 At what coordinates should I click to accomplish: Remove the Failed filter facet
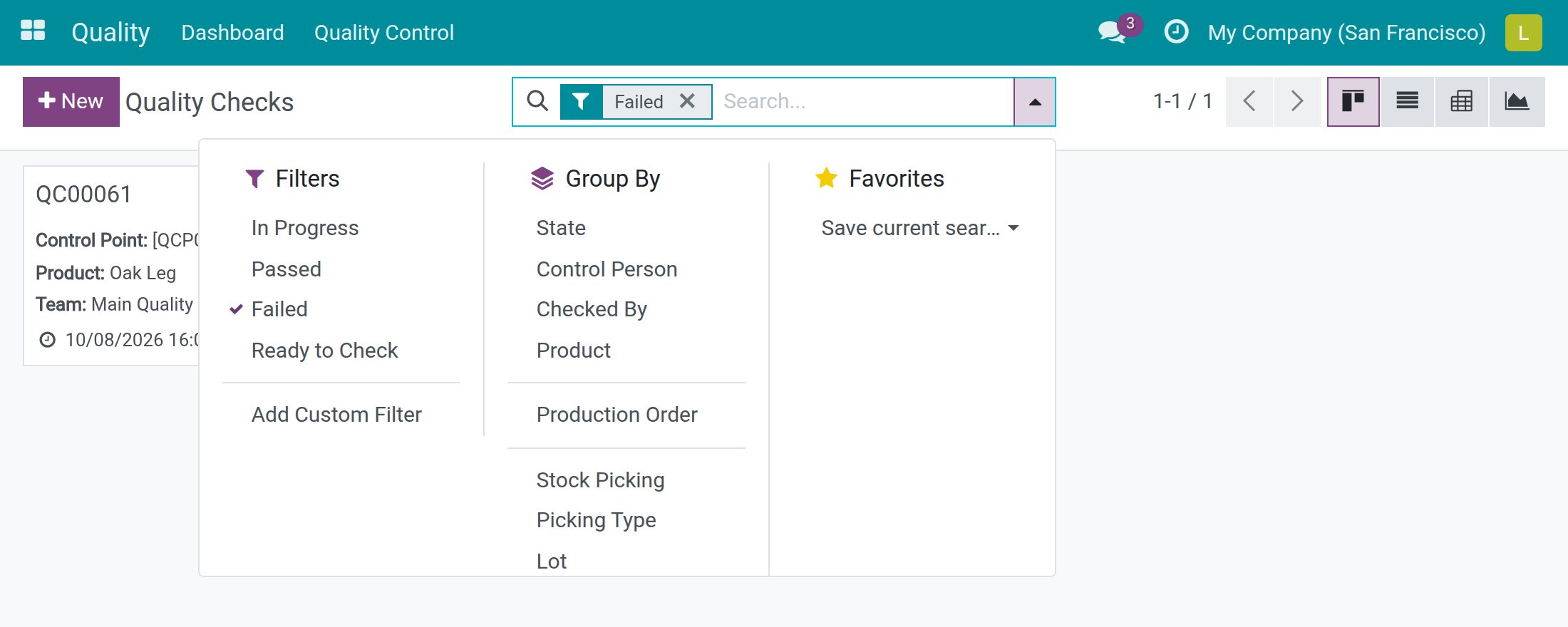[x=687, y=101]
